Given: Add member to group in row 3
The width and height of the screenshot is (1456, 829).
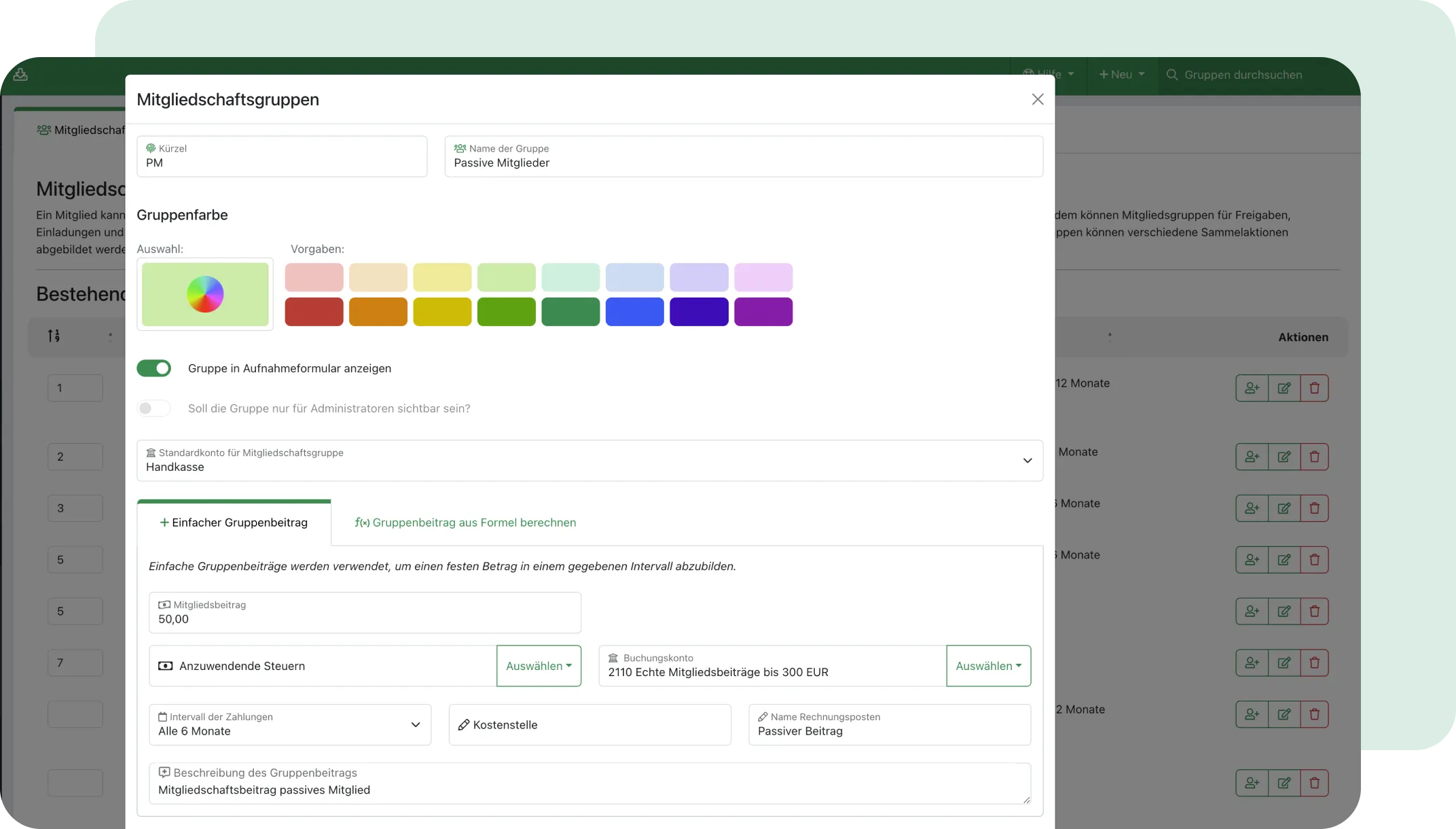Looking at the screenshot, I should (x=1252, y=508).
